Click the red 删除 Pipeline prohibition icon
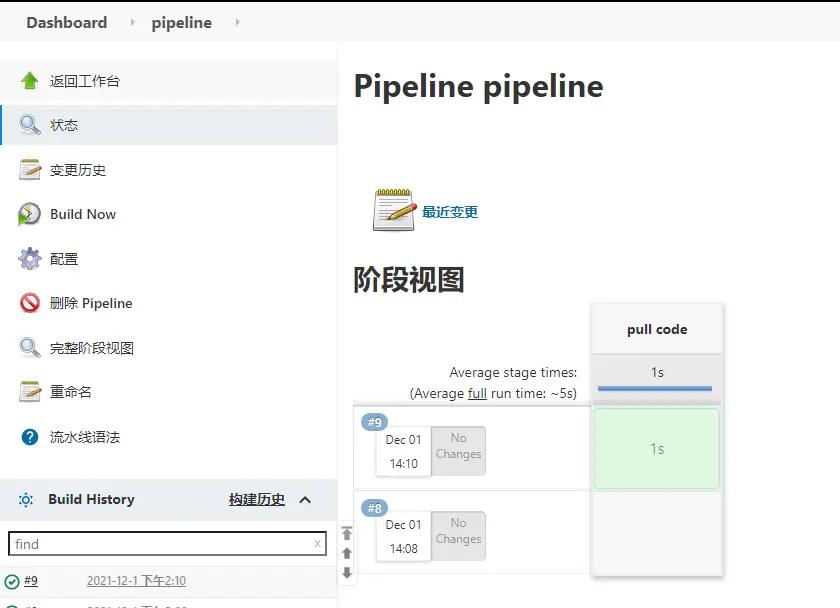This screenshot has height=608, width=840. (30, 303)
